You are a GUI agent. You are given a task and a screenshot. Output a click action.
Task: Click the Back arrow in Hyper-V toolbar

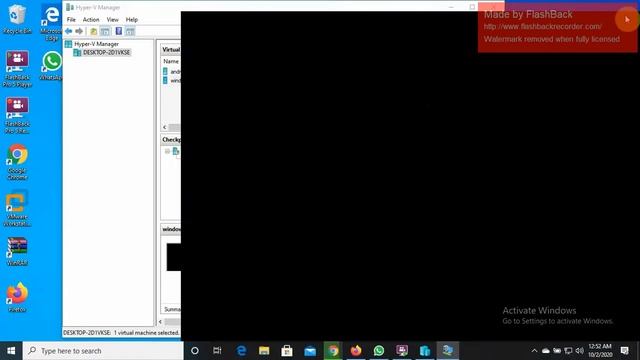click(69, 31)
